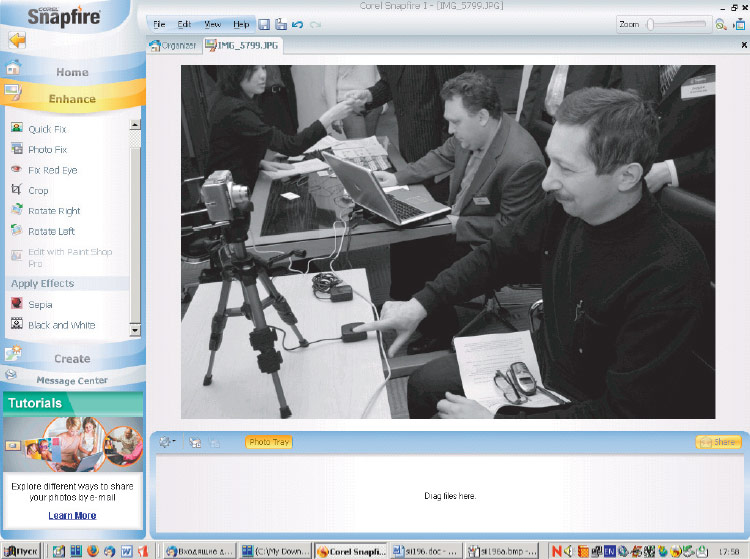Click the Quick Fix icon

tap(16, 129)
